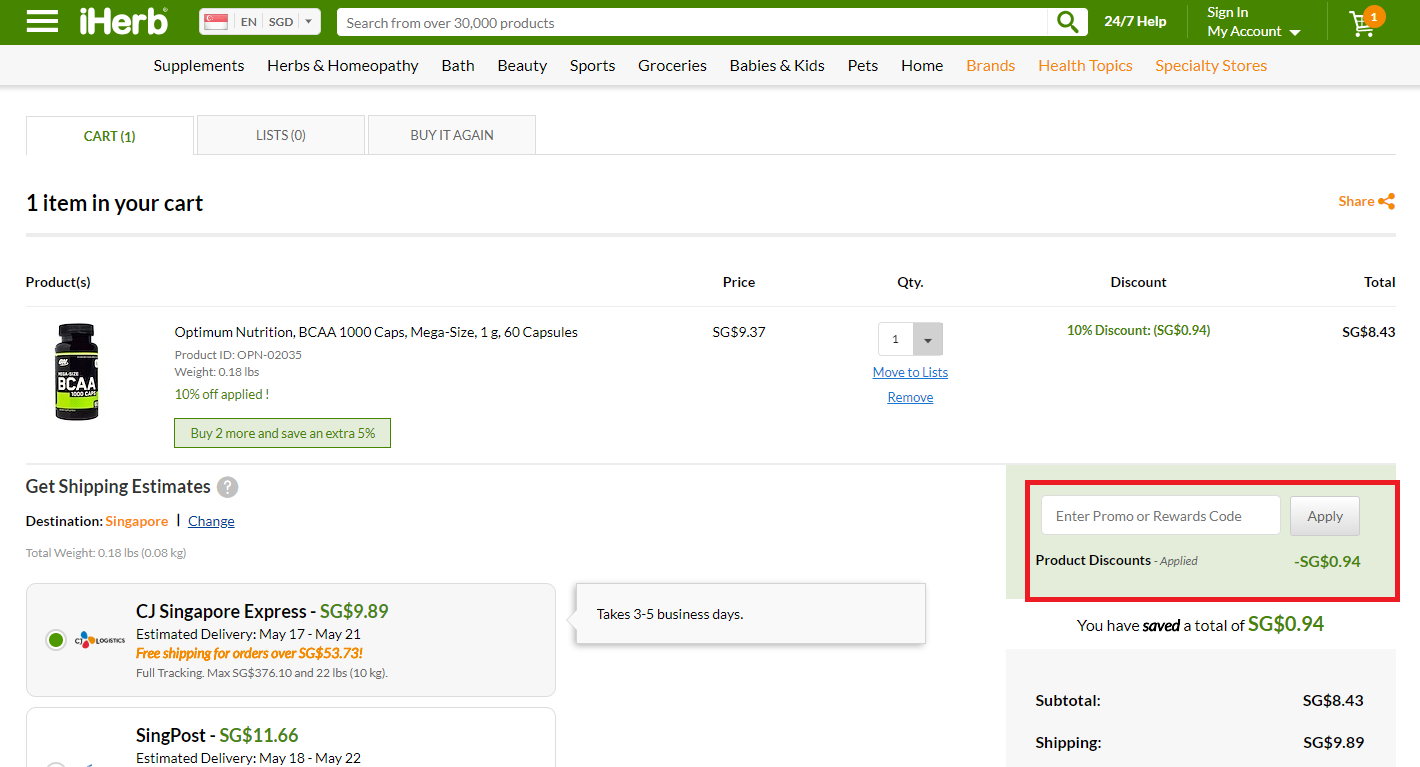Click the Share icon
Image resolution: width=1420 pixels, height=767 pixels.
click(1386, 201)
